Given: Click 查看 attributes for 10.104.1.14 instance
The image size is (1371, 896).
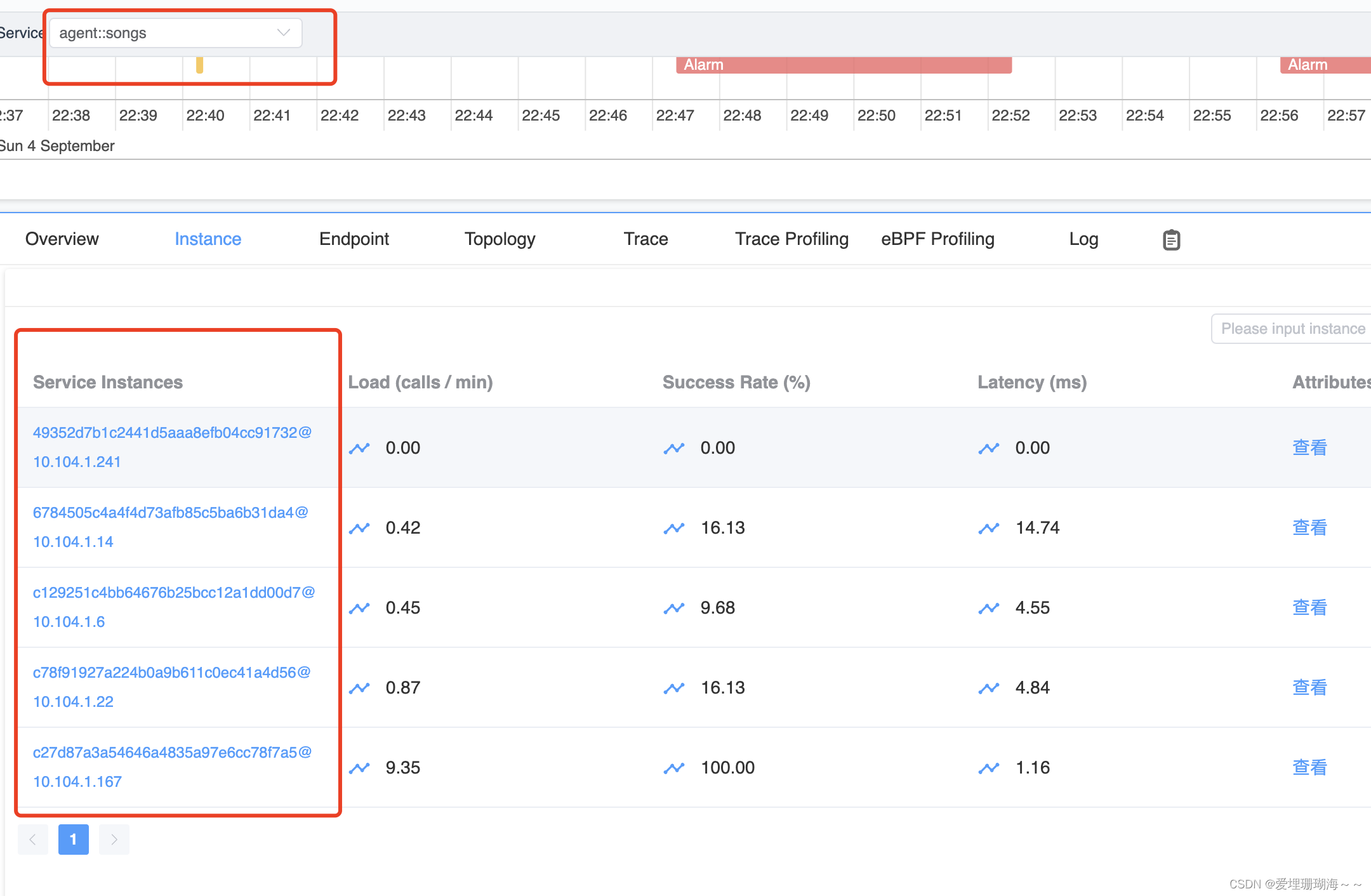Looking at the screenshot, I should point(1310,527).
